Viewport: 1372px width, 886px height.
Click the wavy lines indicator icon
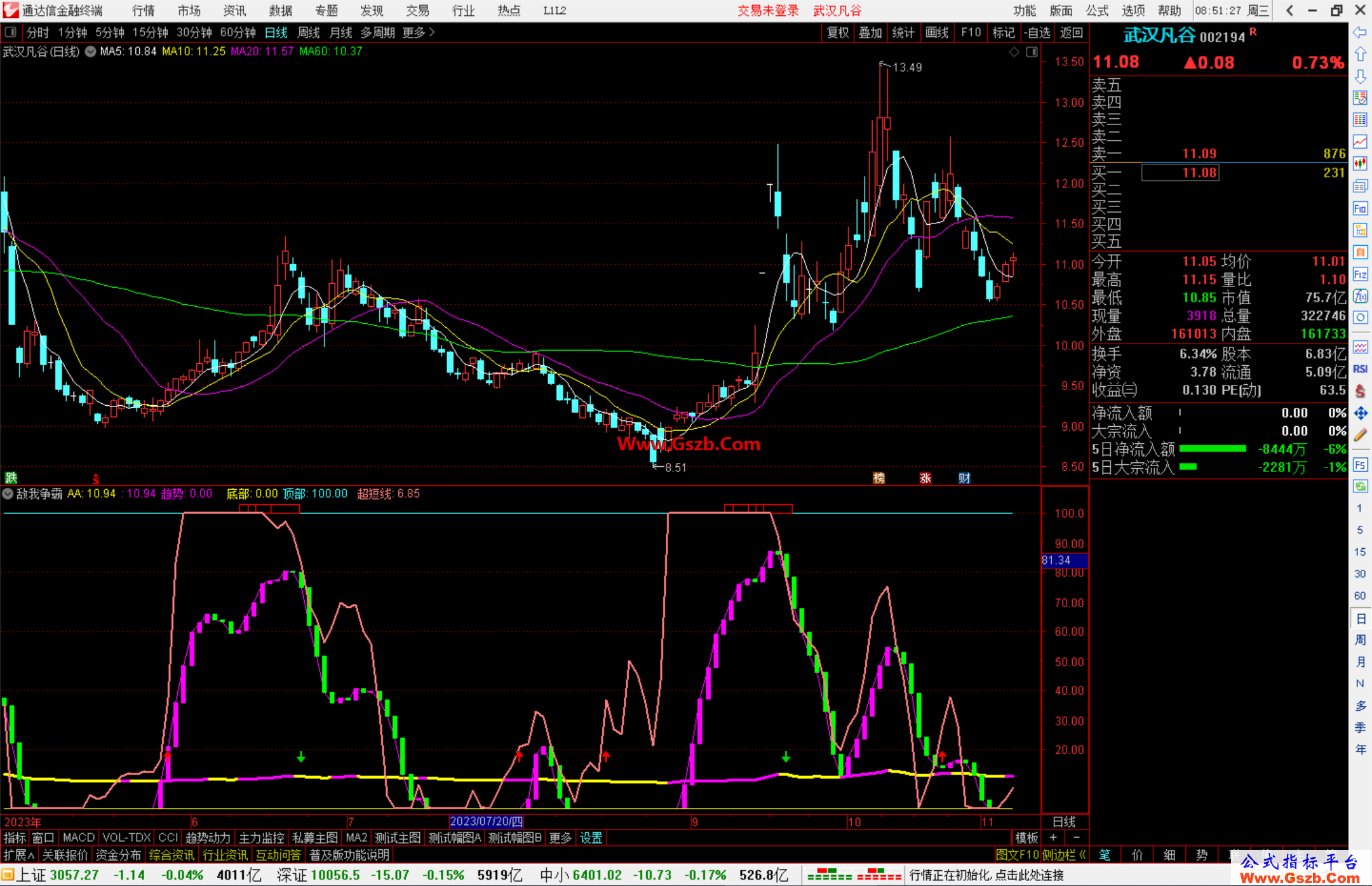[x=1360, y=347]
